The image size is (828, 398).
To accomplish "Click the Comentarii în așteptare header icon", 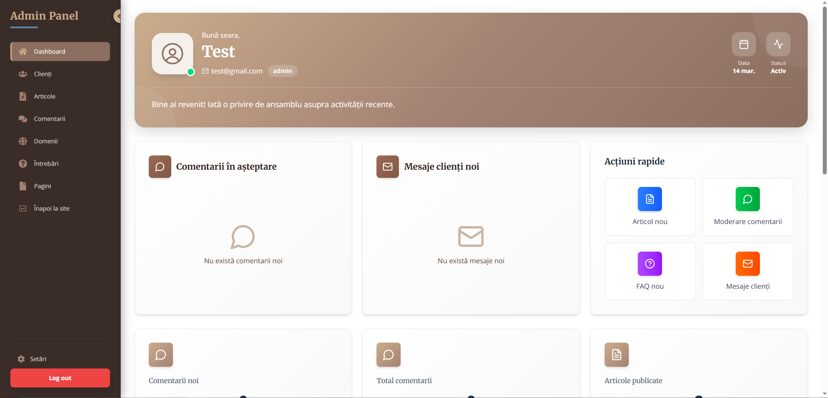I will click(160, 167).
